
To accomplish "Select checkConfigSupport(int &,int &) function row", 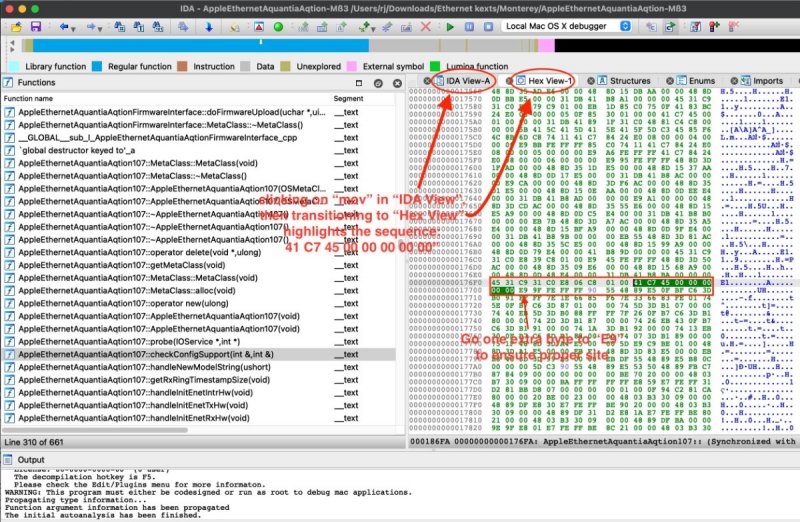I will point(199,354).
